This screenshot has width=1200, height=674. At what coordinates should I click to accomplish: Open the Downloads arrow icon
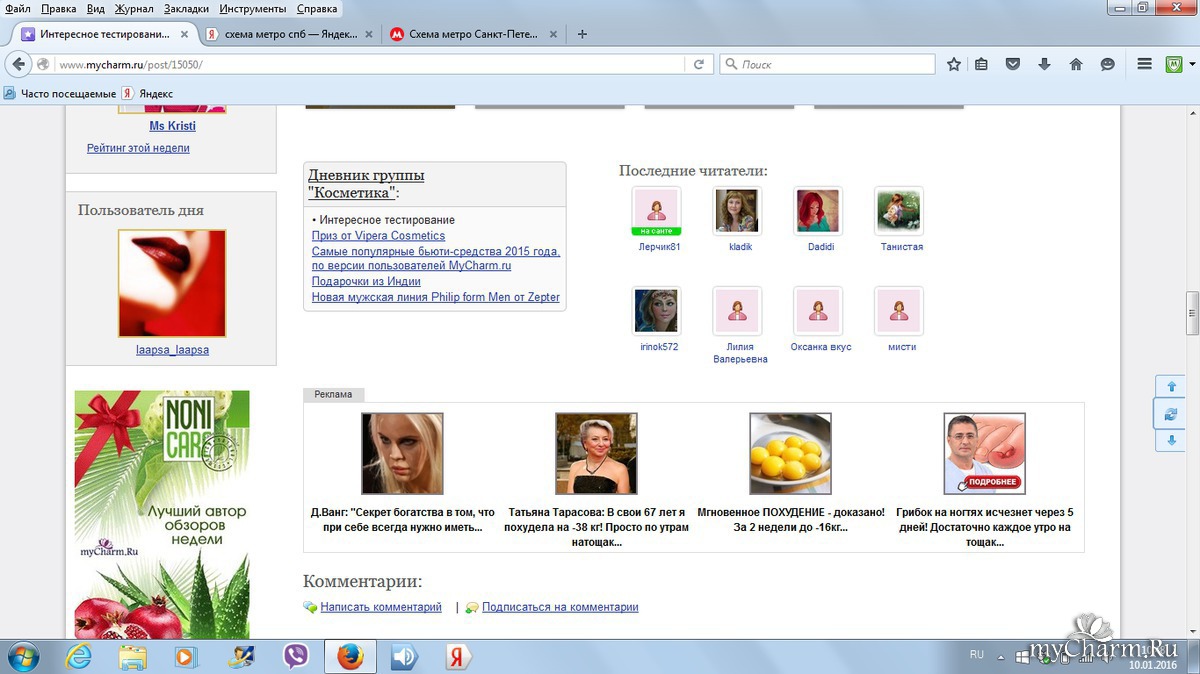point(1044,64)
